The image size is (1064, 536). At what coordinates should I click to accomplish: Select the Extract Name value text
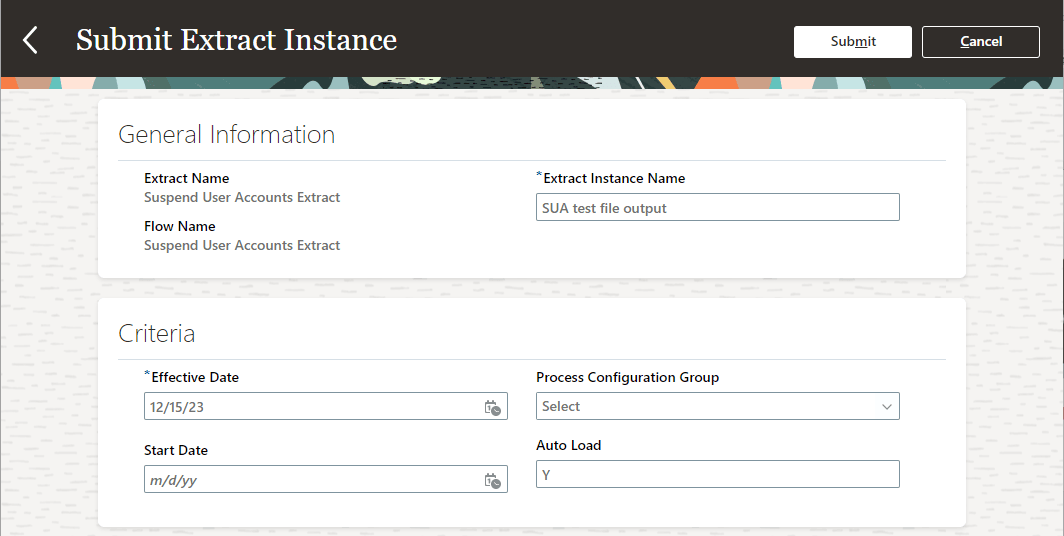(242, 197)
